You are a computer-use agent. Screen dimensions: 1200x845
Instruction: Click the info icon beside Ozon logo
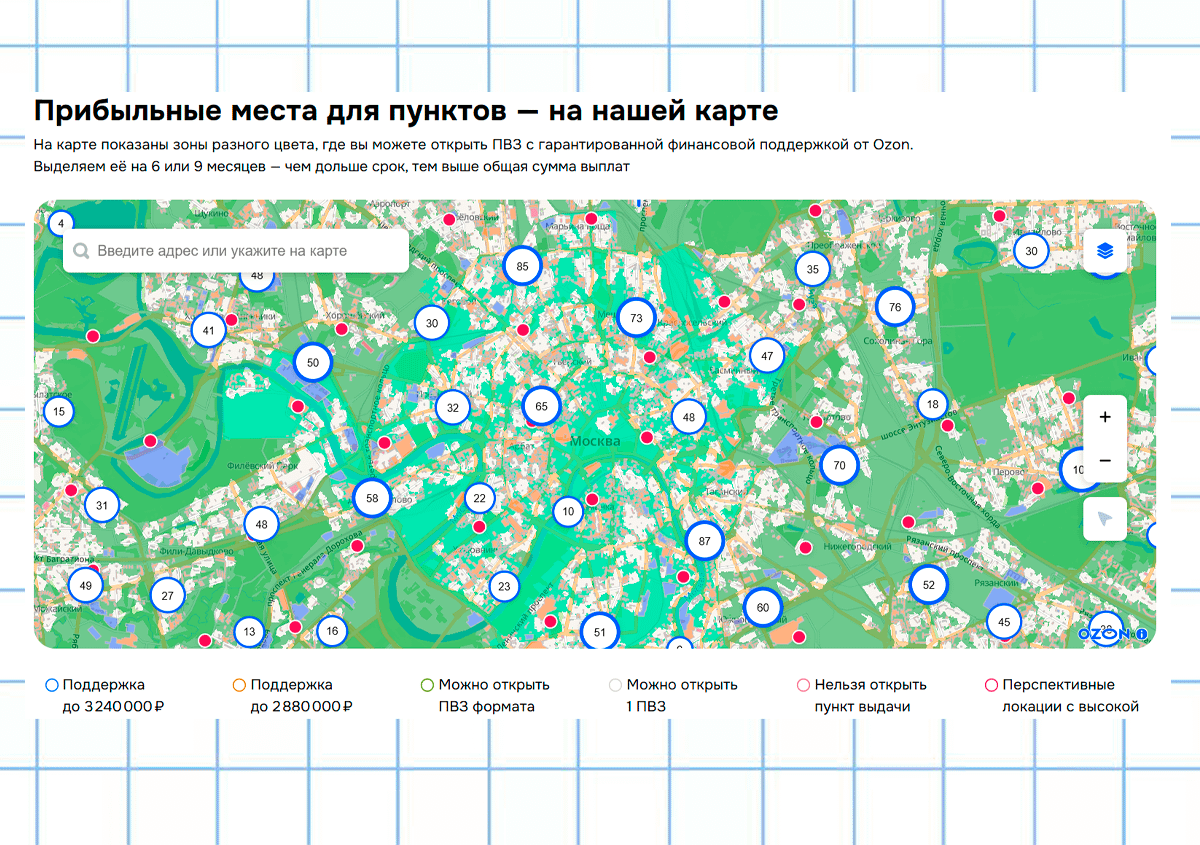pyautogui.click(x=1141, y=633)
